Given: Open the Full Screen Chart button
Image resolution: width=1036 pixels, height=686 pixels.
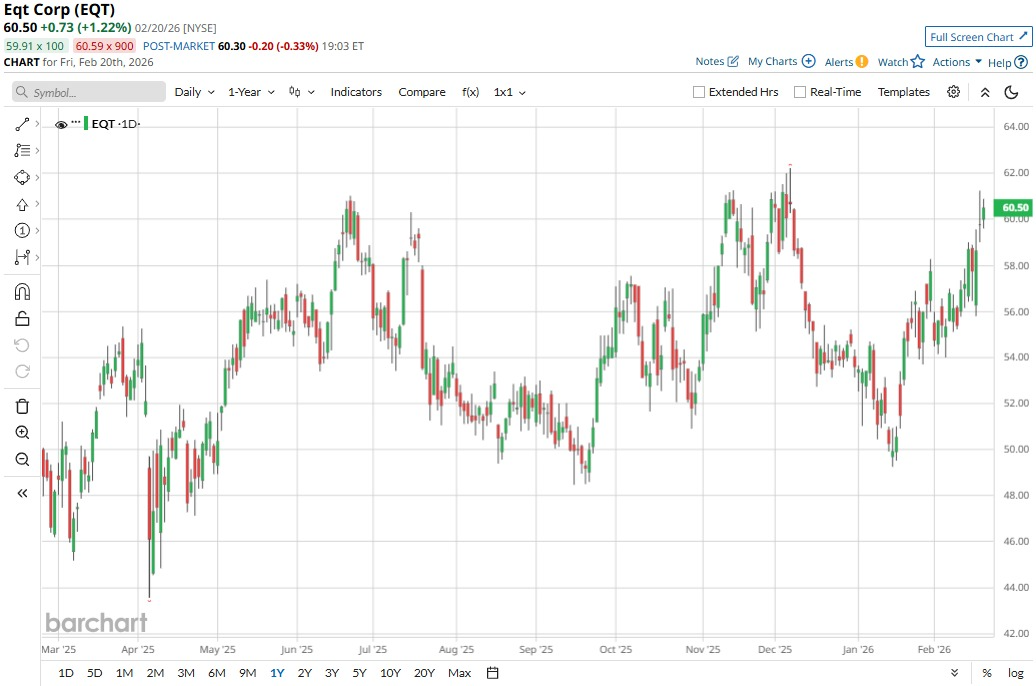Looking at the screenshot, I should (979, 37).
